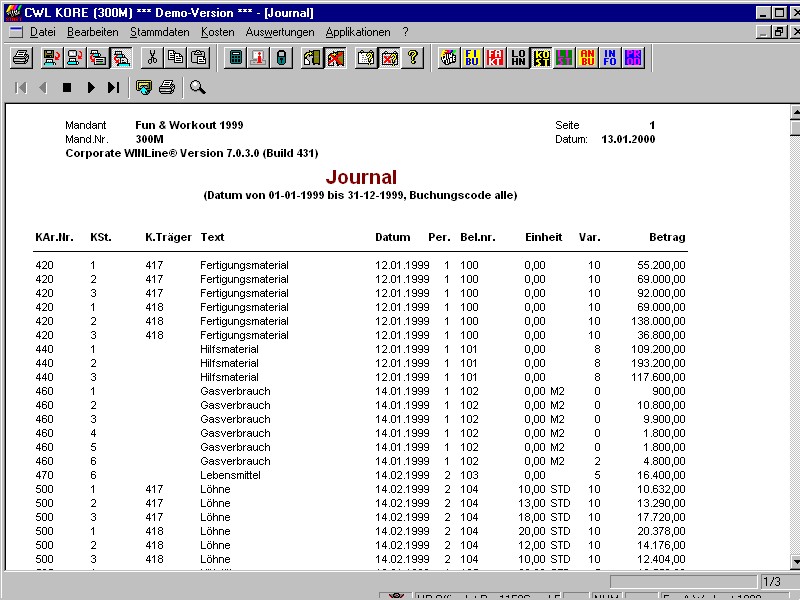The width and height of the screenshot is (800, 600).
Task: Open the calculator tool
Action: pyautogui.click(x=236, y=58)
